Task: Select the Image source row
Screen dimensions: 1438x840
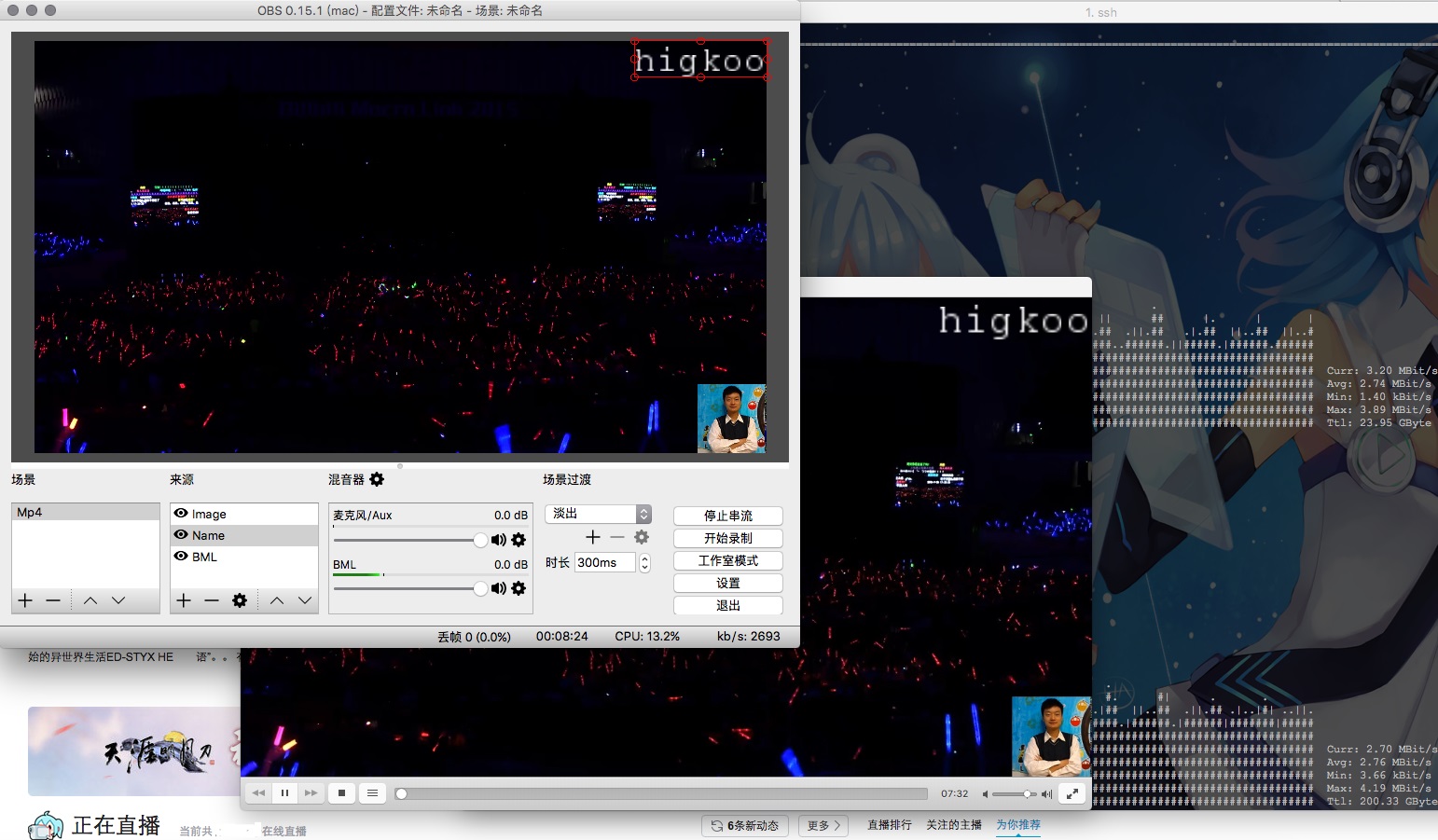Action: pos(244,514)
